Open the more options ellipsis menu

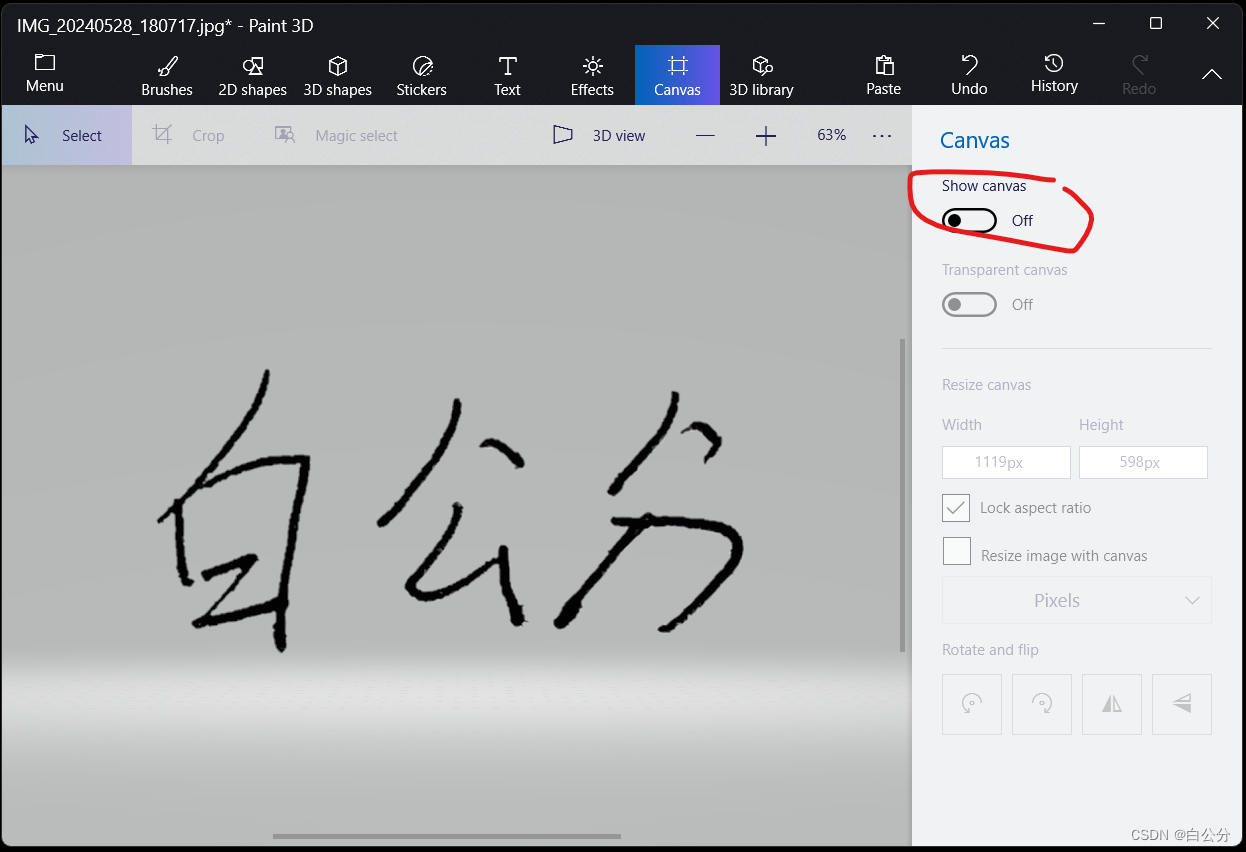882,135
